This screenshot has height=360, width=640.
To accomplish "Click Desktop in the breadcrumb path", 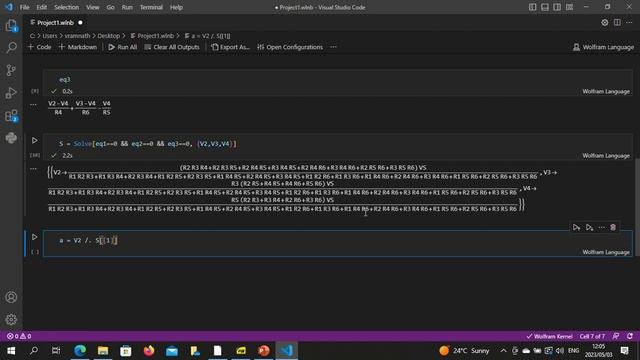I will pos(109,36).
